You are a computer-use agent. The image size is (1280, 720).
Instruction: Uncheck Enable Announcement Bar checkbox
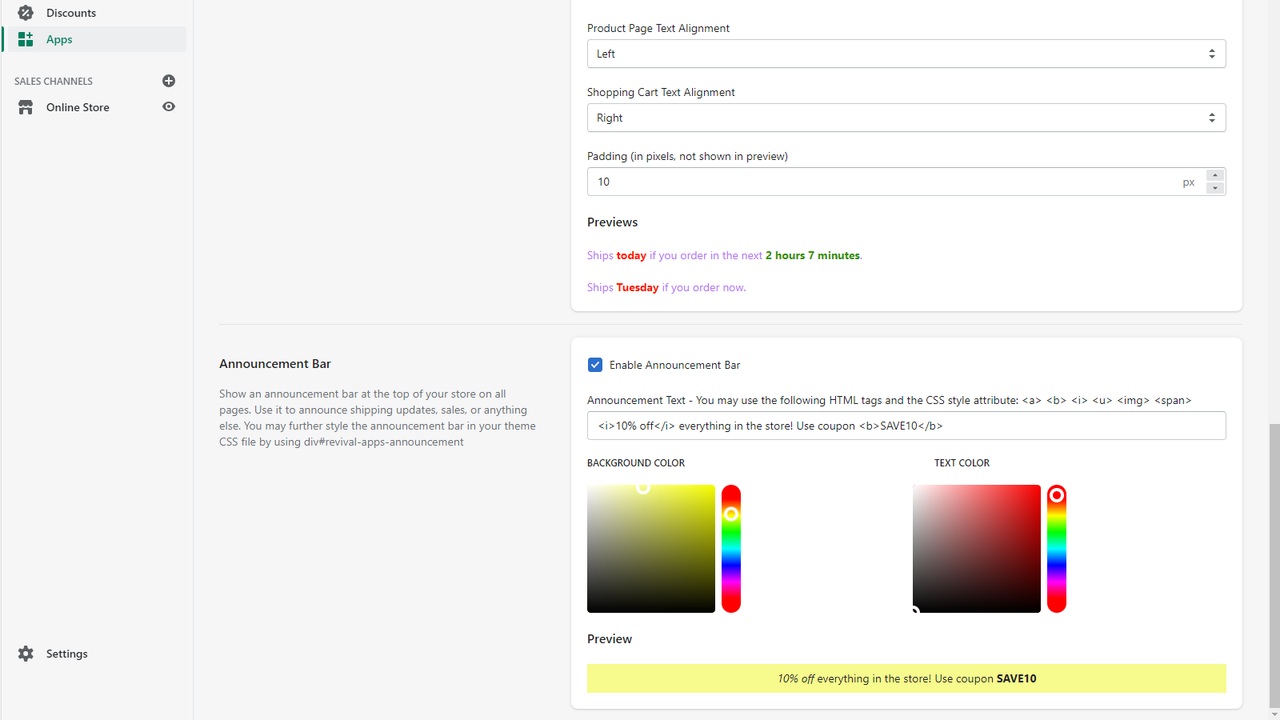click(595, 365)
